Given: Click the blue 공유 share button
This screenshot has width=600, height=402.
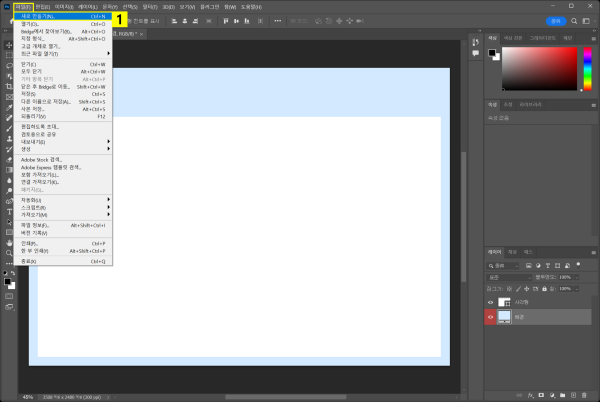Looking at the screenshot, I should [555, 19].
